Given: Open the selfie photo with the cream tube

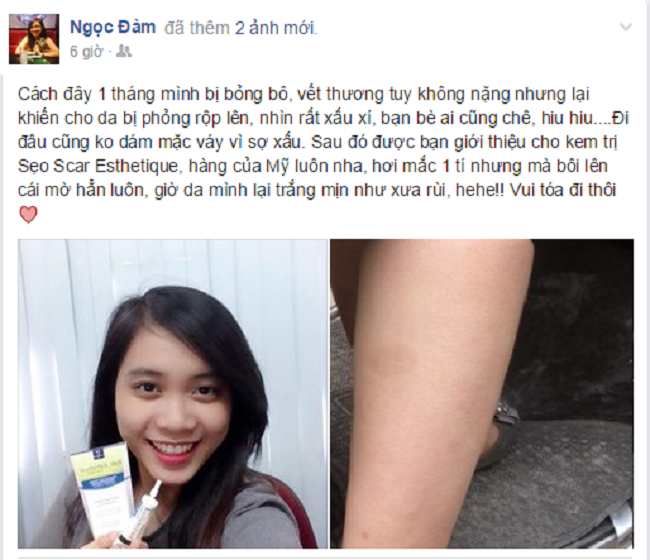Looking at the screenshot, I should pos(172,393).
